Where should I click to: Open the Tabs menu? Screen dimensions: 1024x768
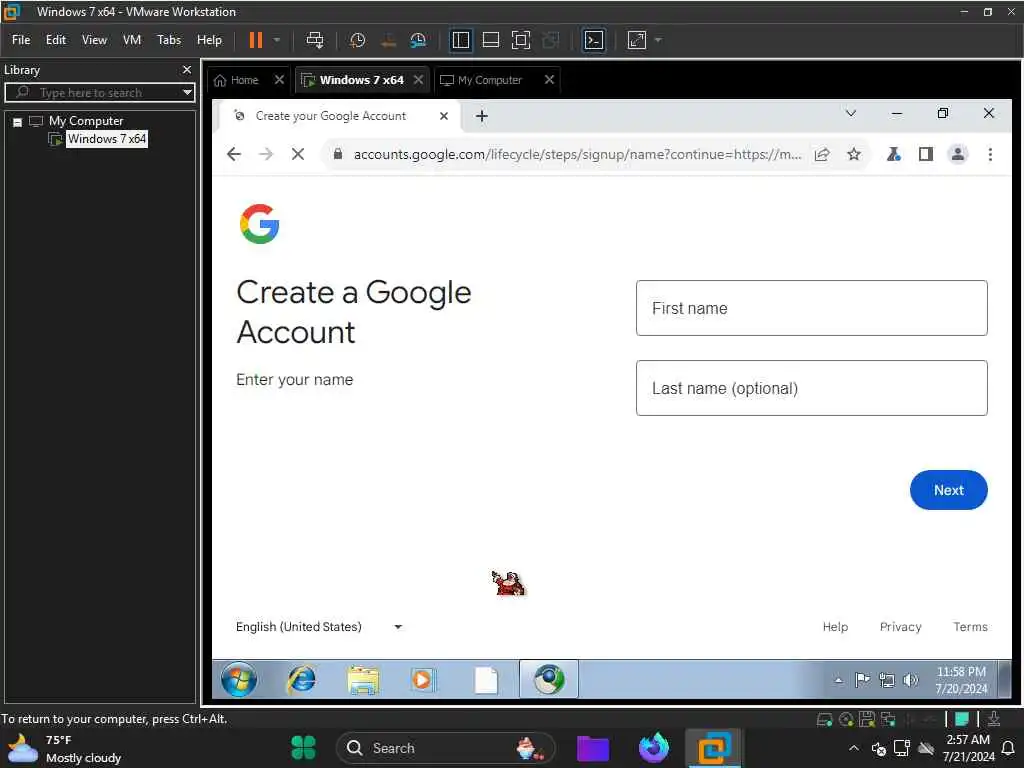(x=169, y=40)
